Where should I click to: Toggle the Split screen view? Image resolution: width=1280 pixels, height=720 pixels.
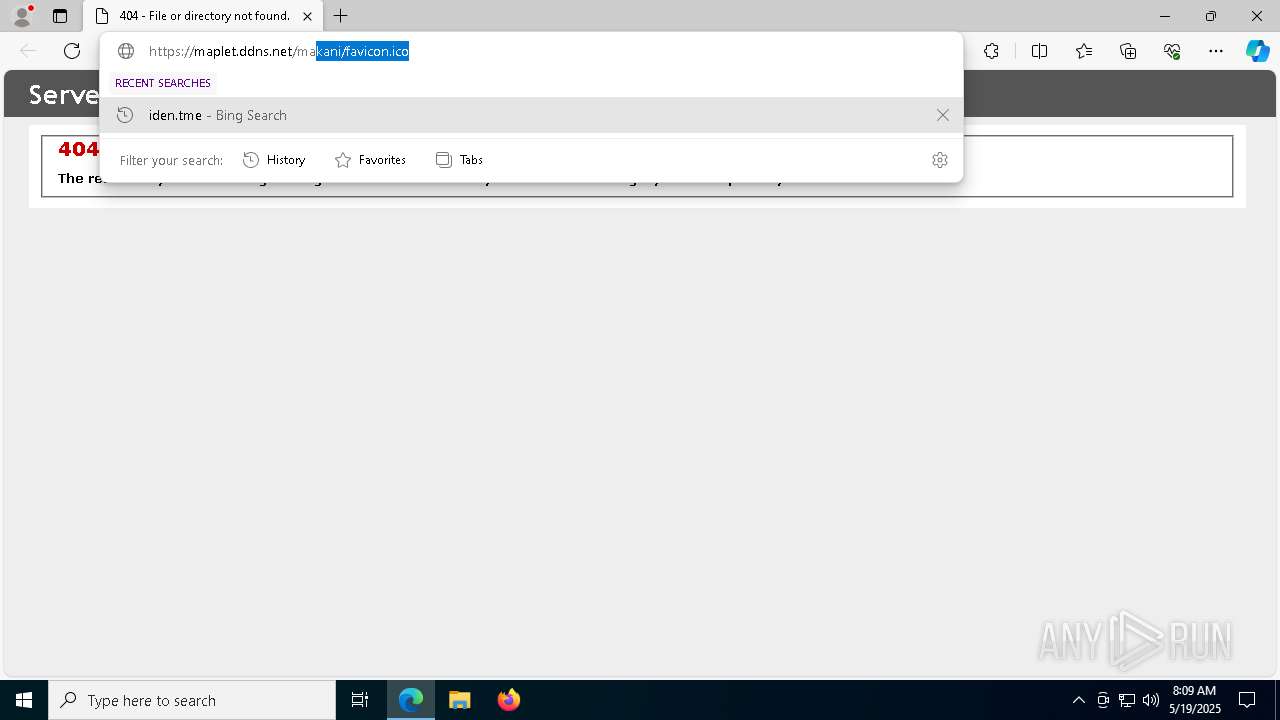pos(1039,51)
